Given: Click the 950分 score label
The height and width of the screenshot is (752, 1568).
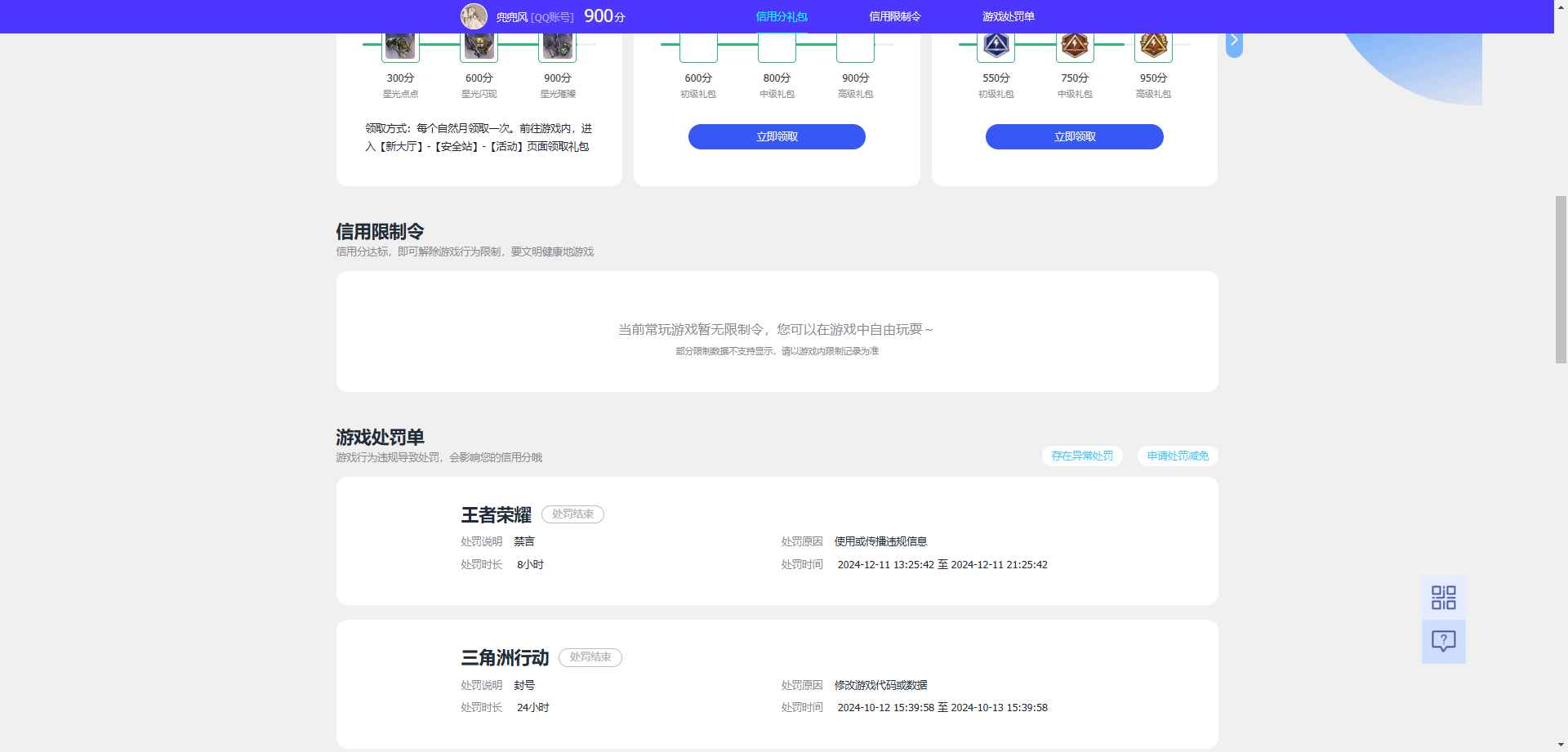Looking at the screenshot, I should (1153, 78).
